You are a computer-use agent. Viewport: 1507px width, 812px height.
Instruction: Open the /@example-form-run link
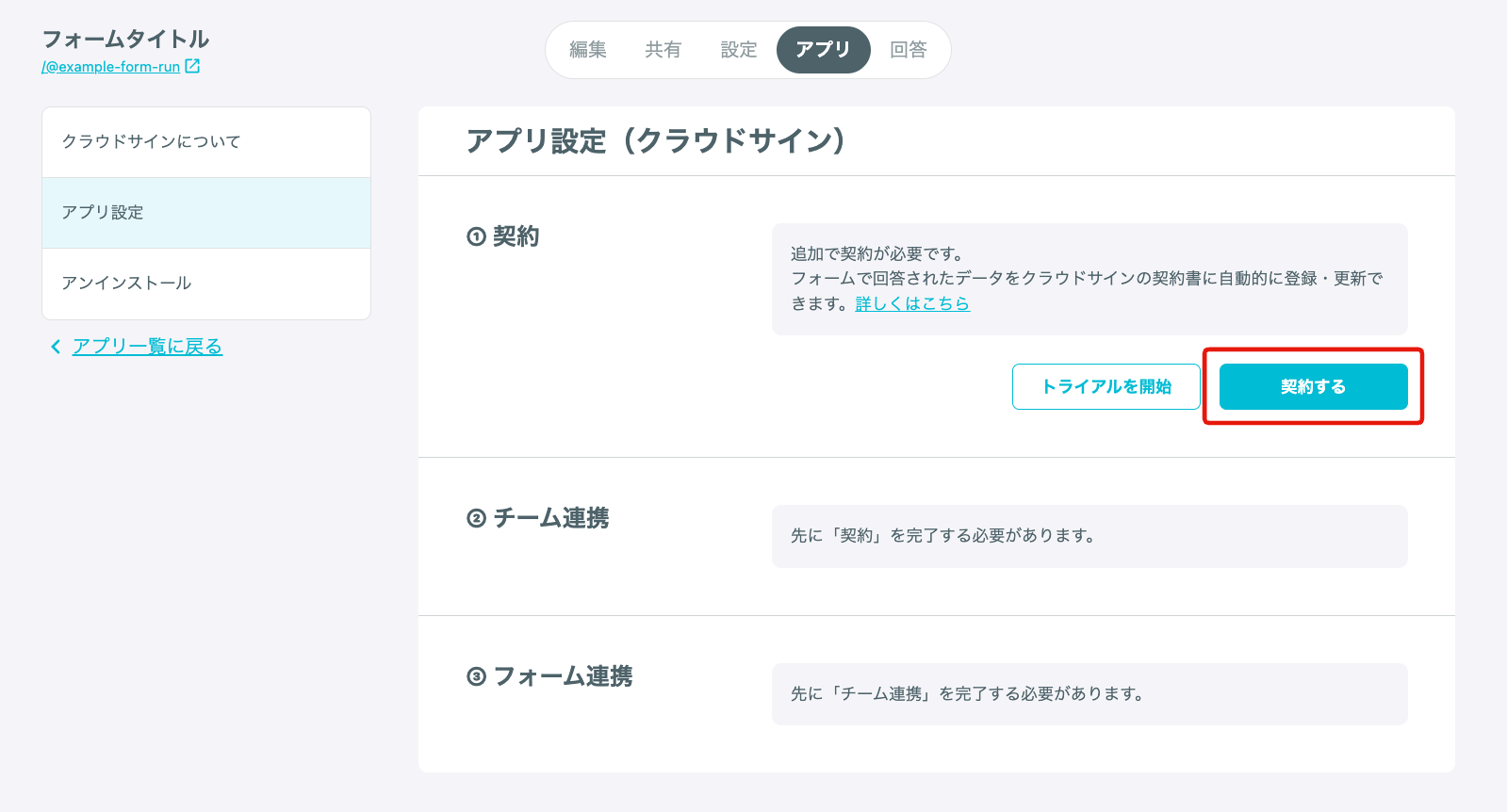pyautogui.click(x=110, y=67)
